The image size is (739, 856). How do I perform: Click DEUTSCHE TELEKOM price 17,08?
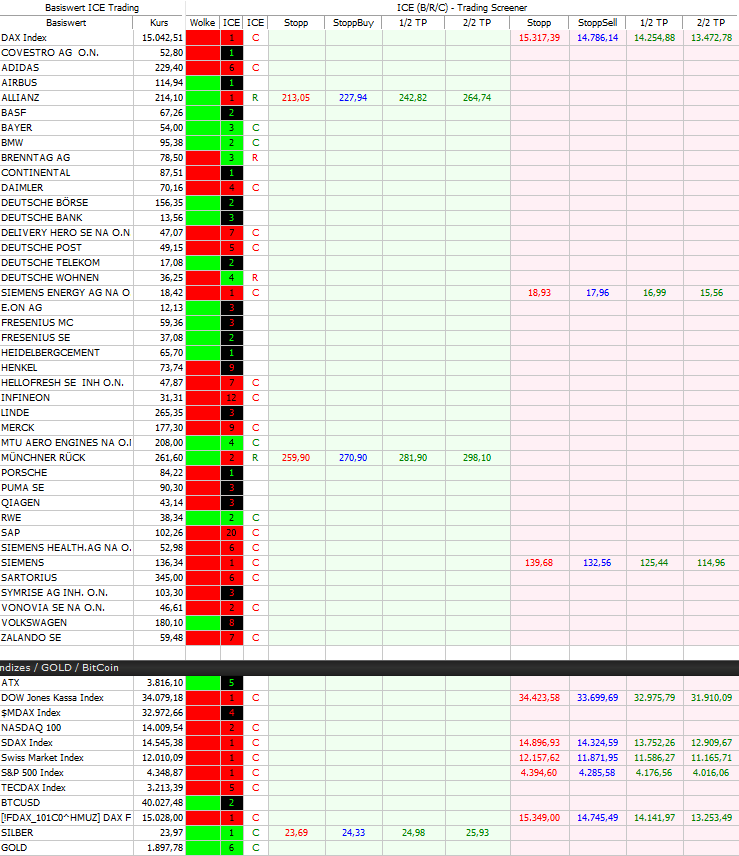[171, 263]
